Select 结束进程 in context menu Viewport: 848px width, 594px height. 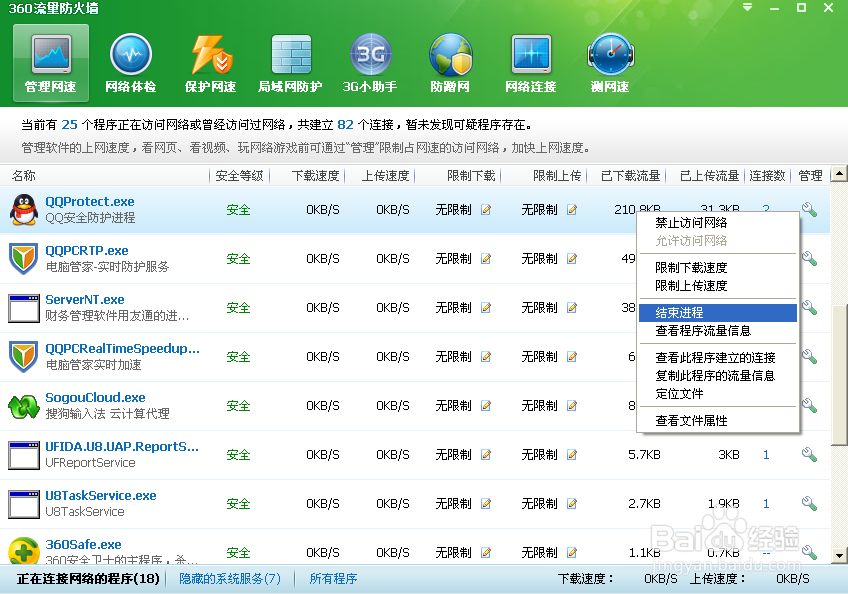tap(718, 313)
